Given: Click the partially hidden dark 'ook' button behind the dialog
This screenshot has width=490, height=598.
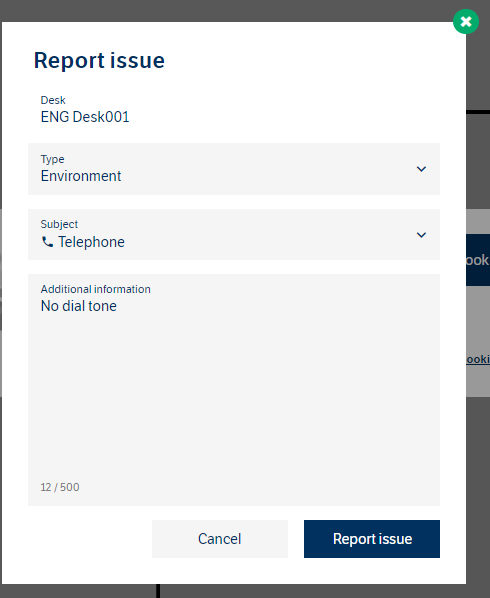Looking at the screenshot, I should [x=478, y=260].
